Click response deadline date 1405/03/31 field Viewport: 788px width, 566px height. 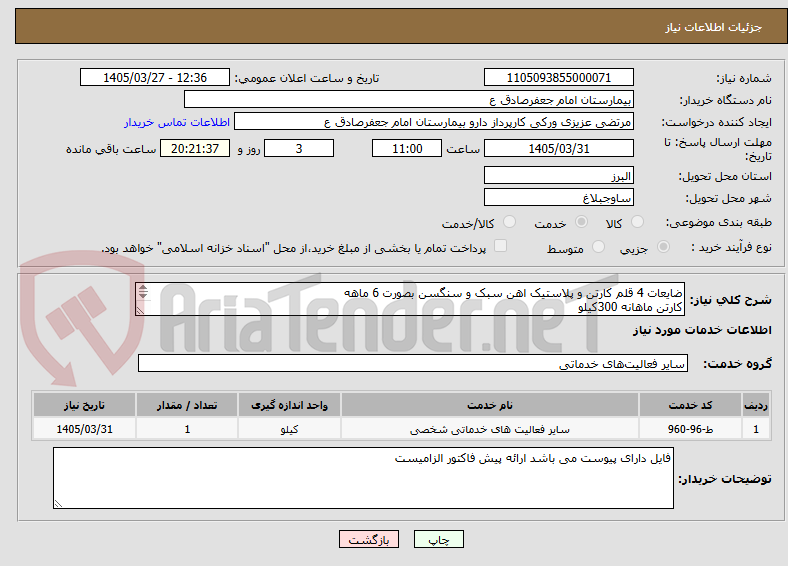click(558, 148)
